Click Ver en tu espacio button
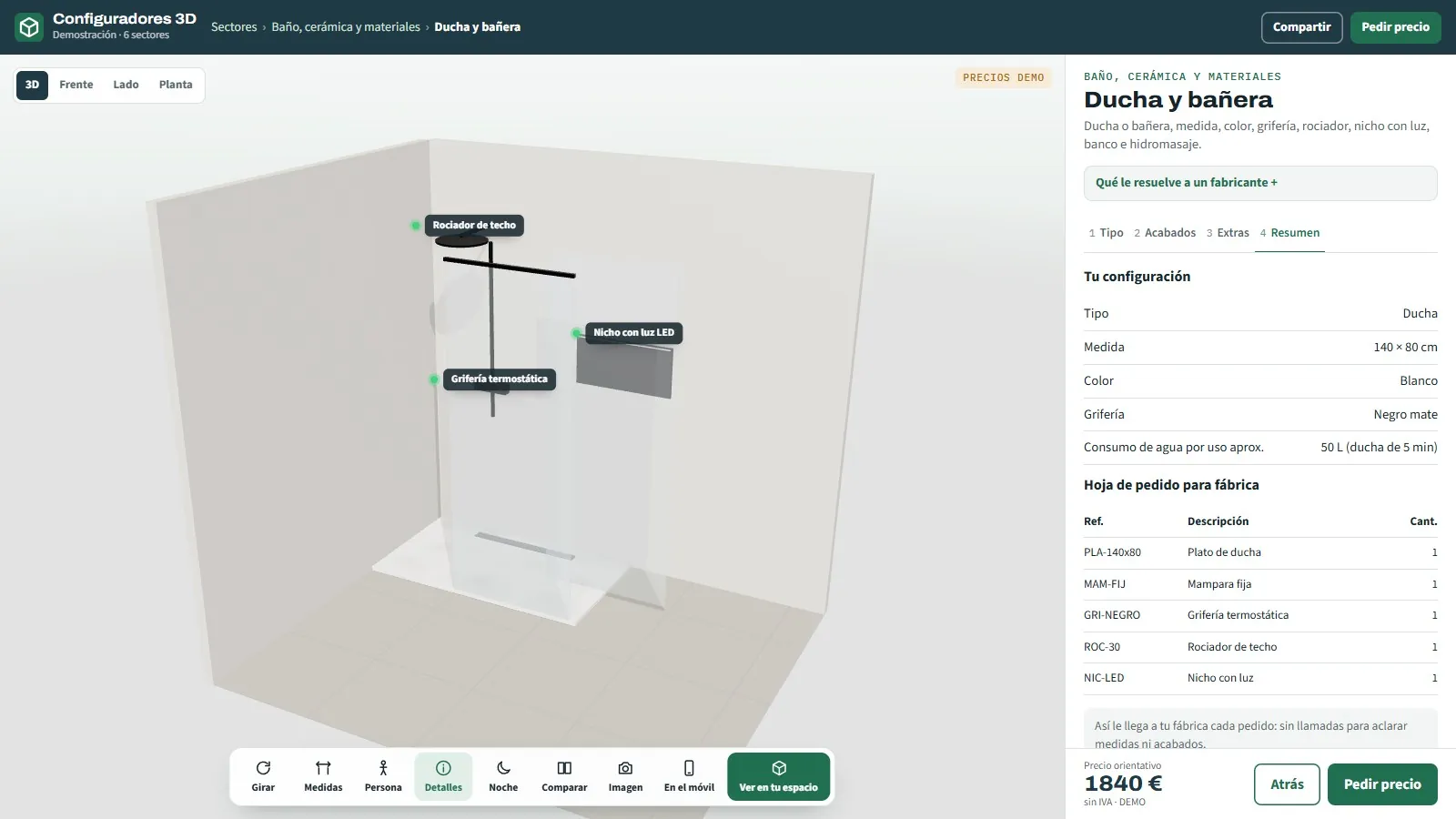The image size is (1456, 819). click(x=778, y=776)
